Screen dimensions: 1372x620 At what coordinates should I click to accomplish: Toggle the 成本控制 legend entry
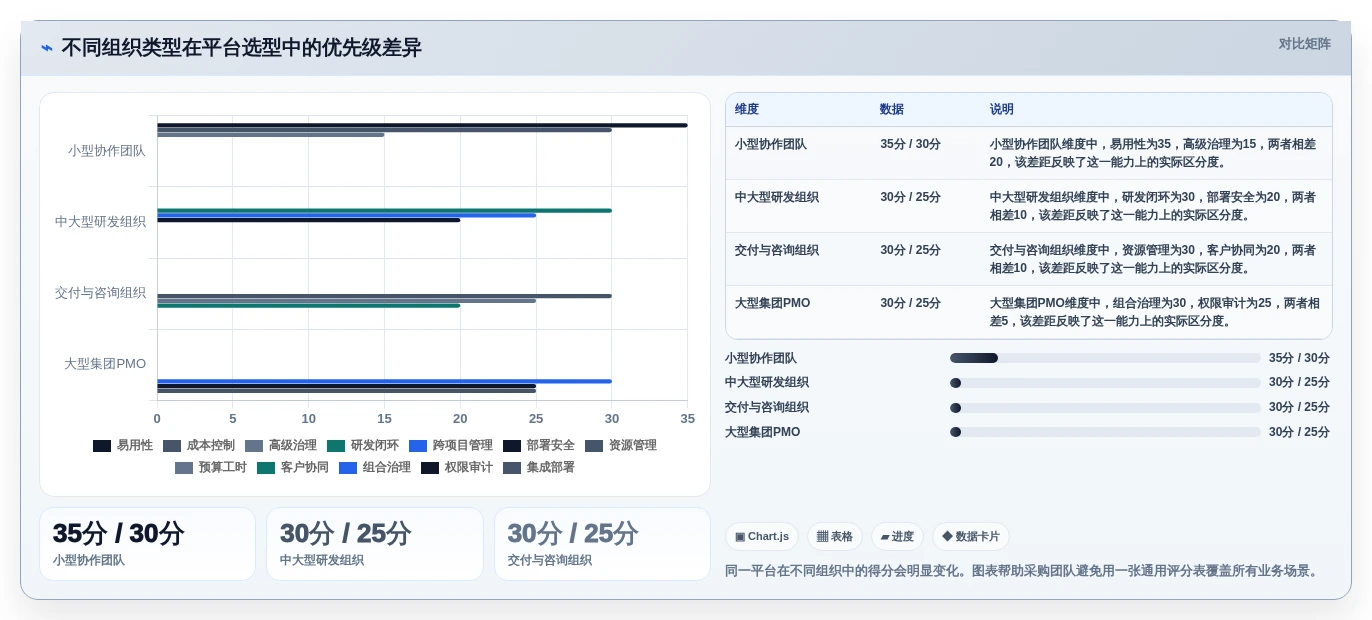tap(199, 446)
